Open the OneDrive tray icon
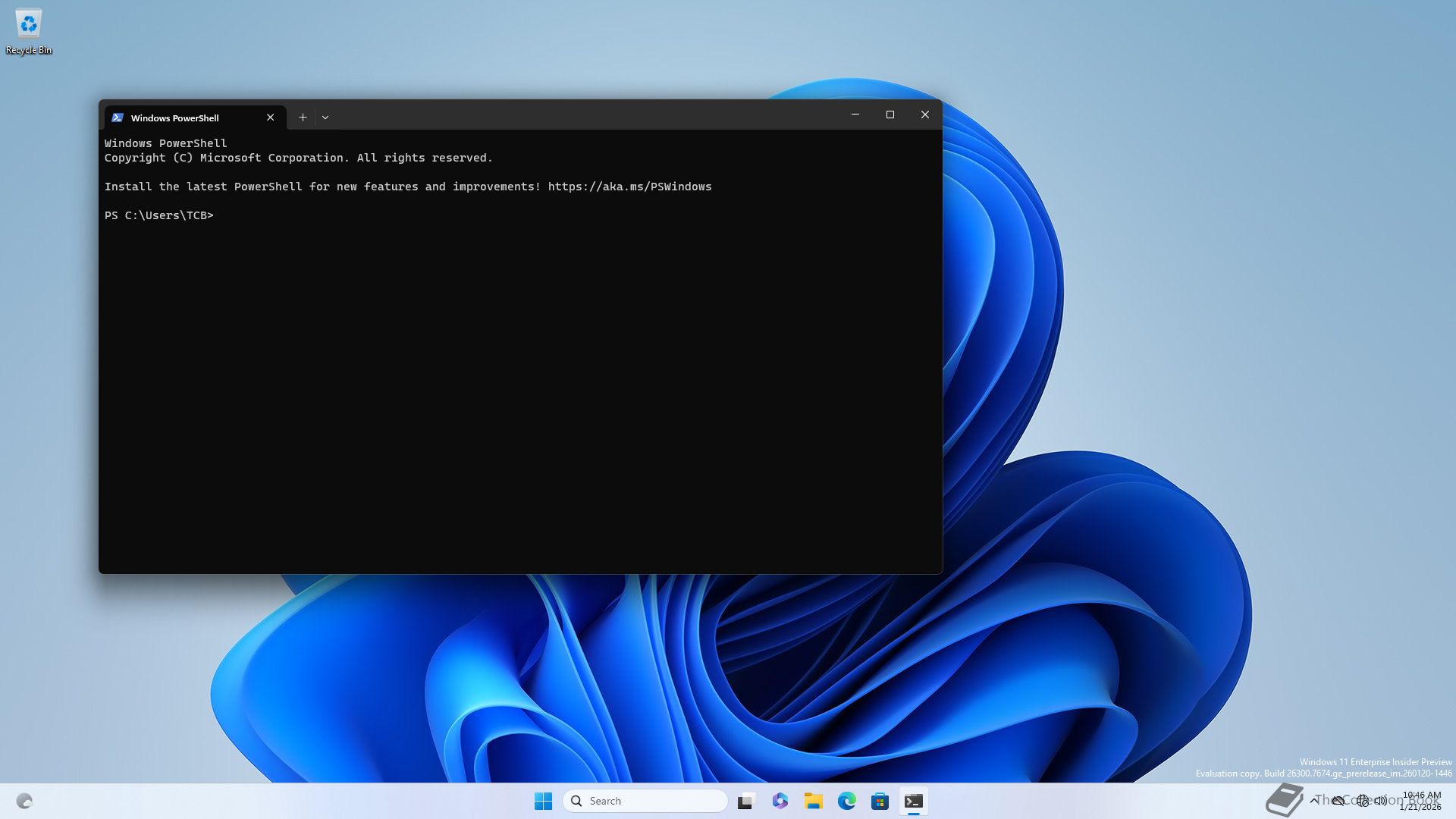 click(x=1338, y=801)
